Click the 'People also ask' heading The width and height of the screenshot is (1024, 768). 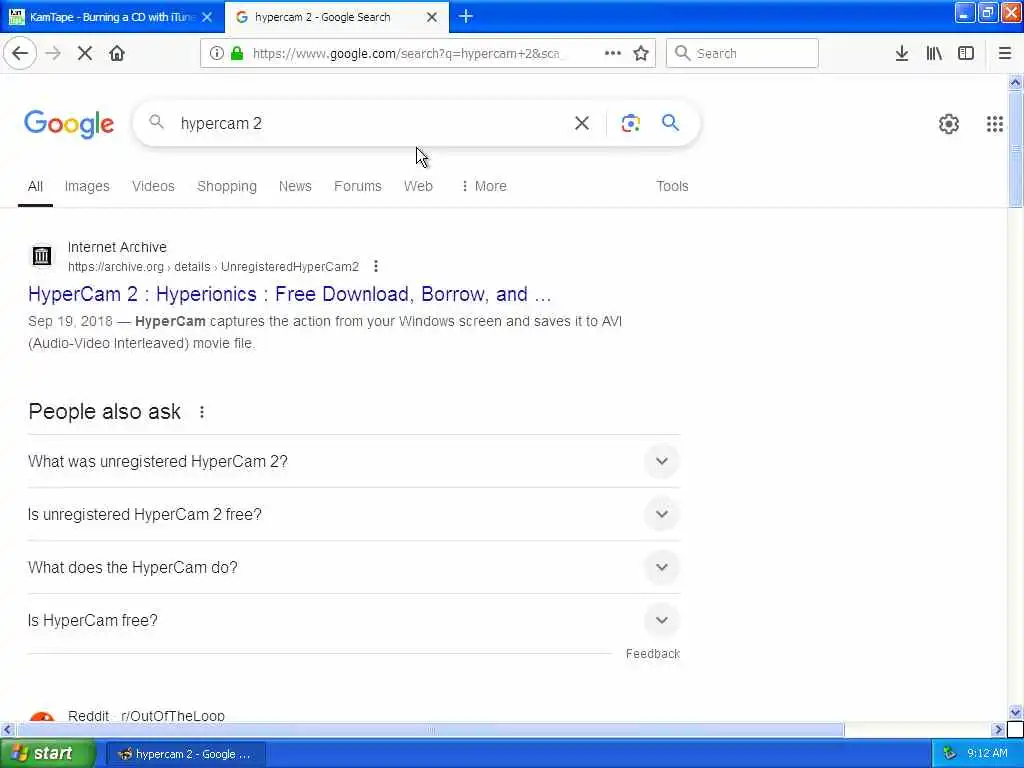pyautogui.click(x=104, y=411)
